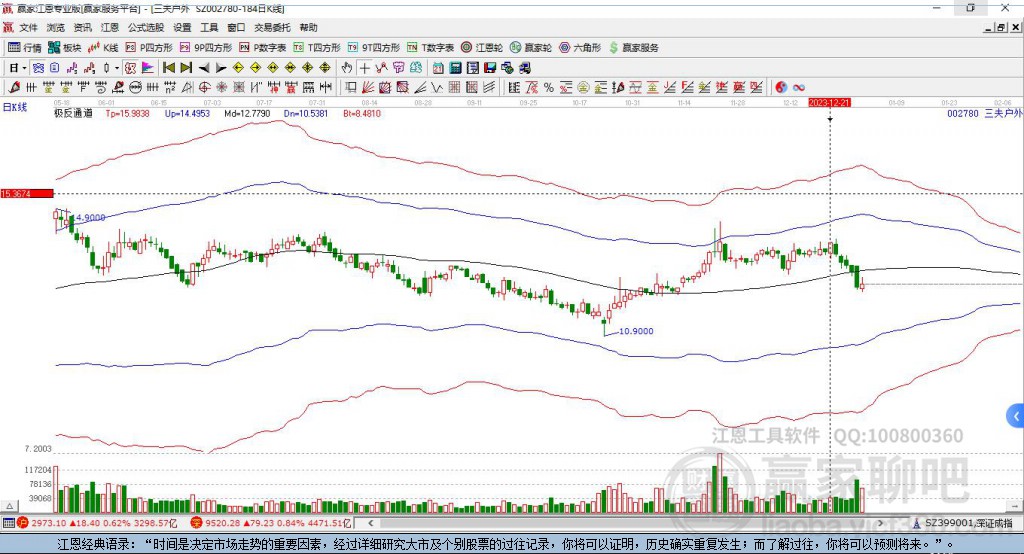Click the 极反通道 indicator label

pos(73,114)
